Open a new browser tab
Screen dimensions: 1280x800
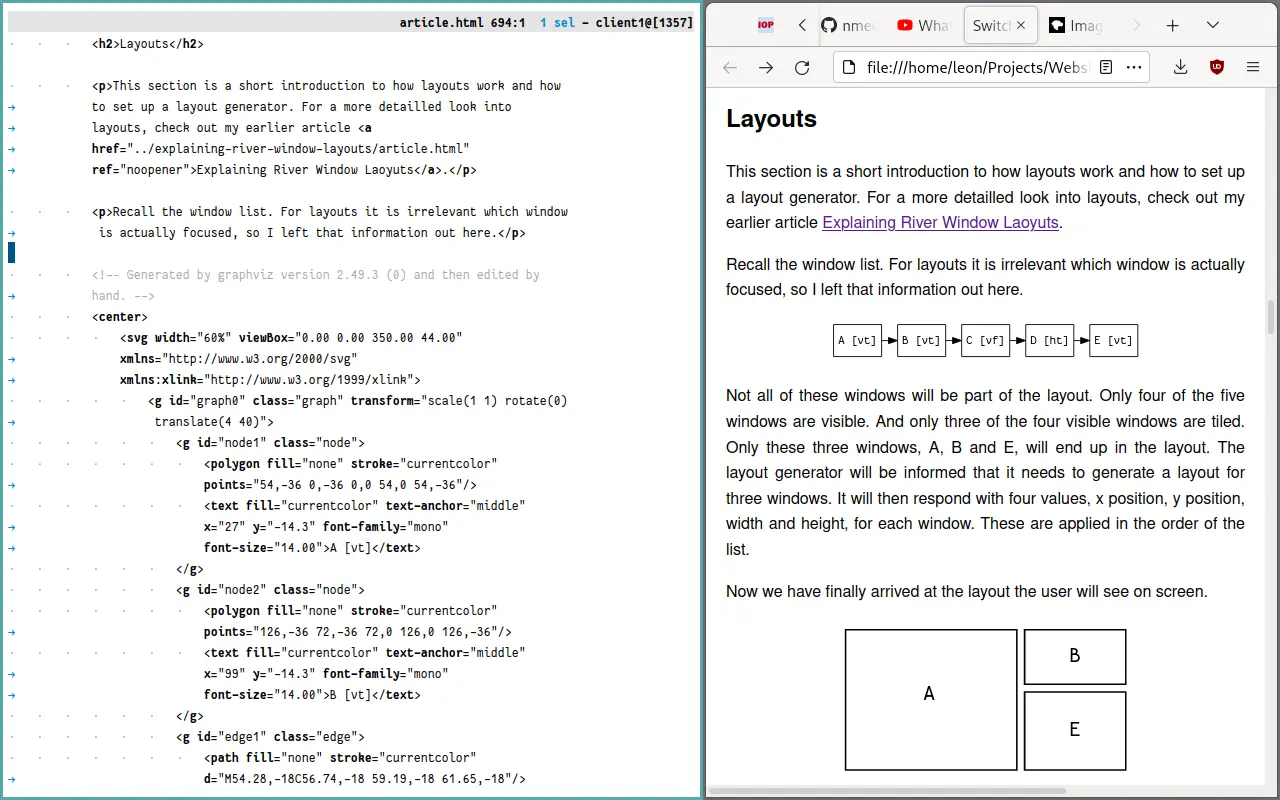(1173, 26)
